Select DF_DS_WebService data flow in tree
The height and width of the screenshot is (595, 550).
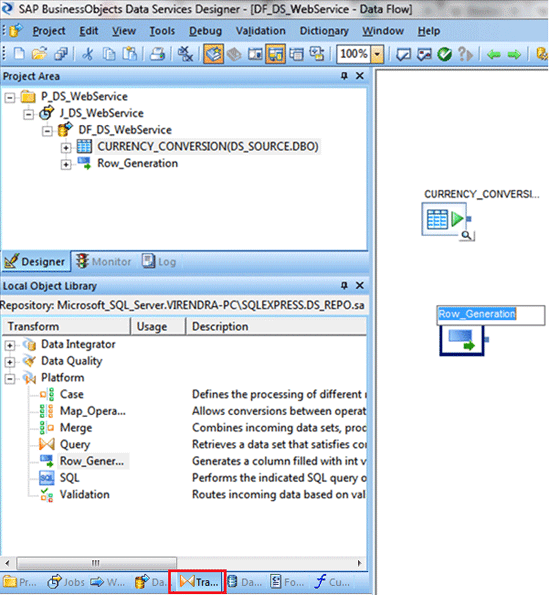(125, 130)
